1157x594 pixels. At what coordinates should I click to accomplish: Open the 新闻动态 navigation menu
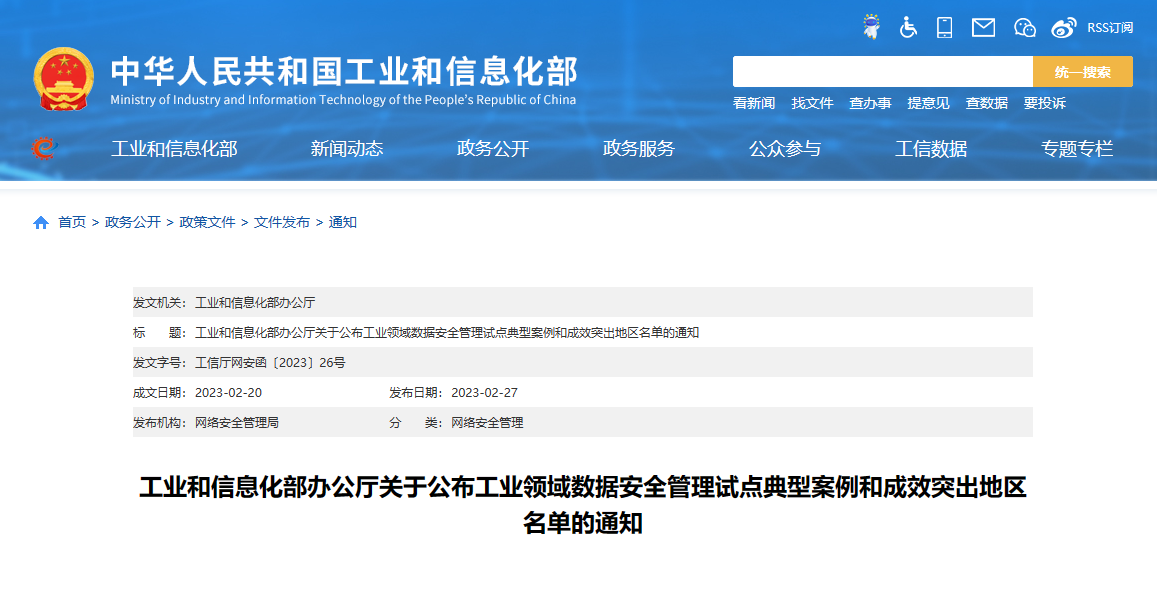pos(347,149)
